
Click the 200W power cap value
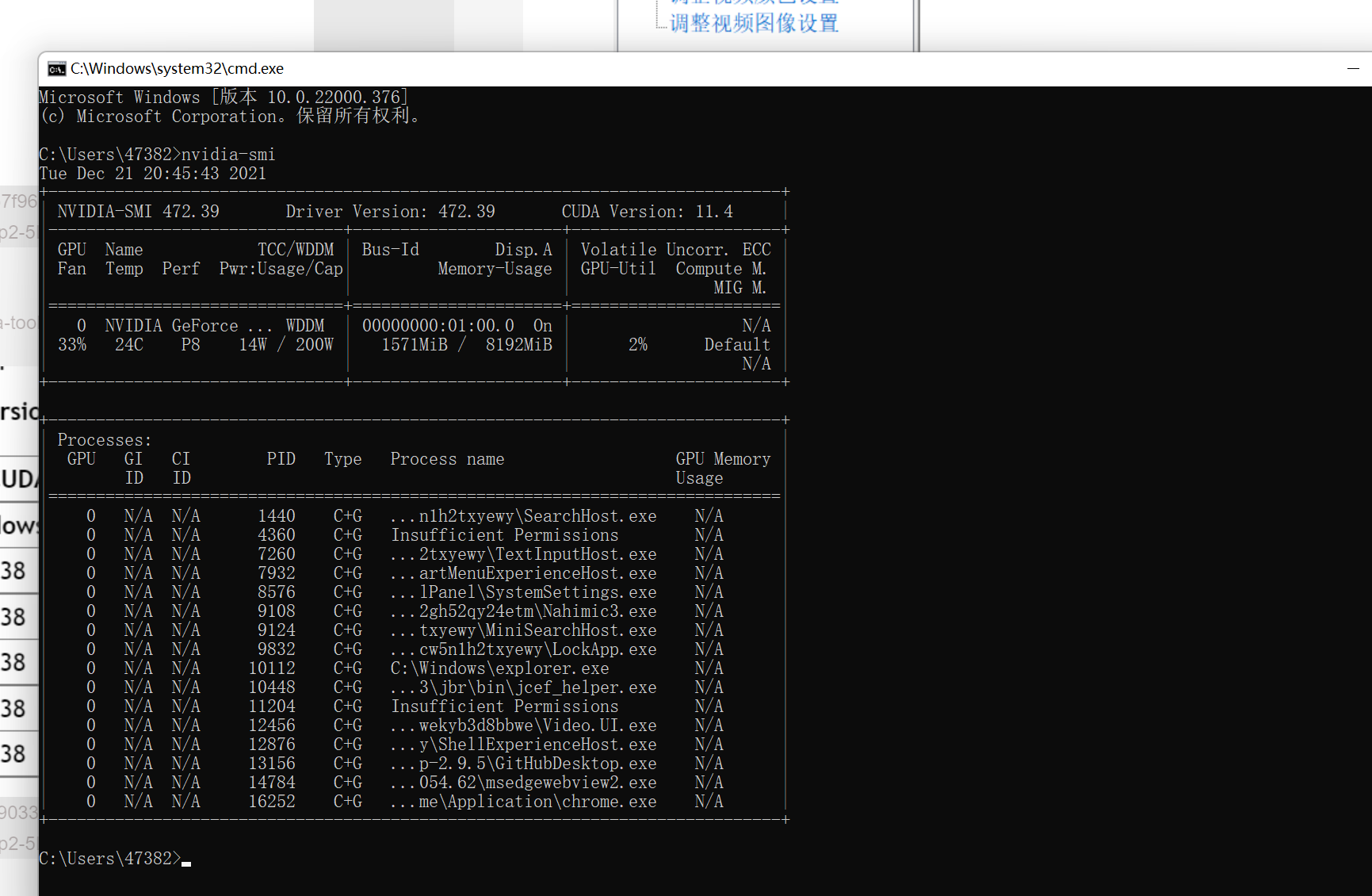(x=315, y=345)
